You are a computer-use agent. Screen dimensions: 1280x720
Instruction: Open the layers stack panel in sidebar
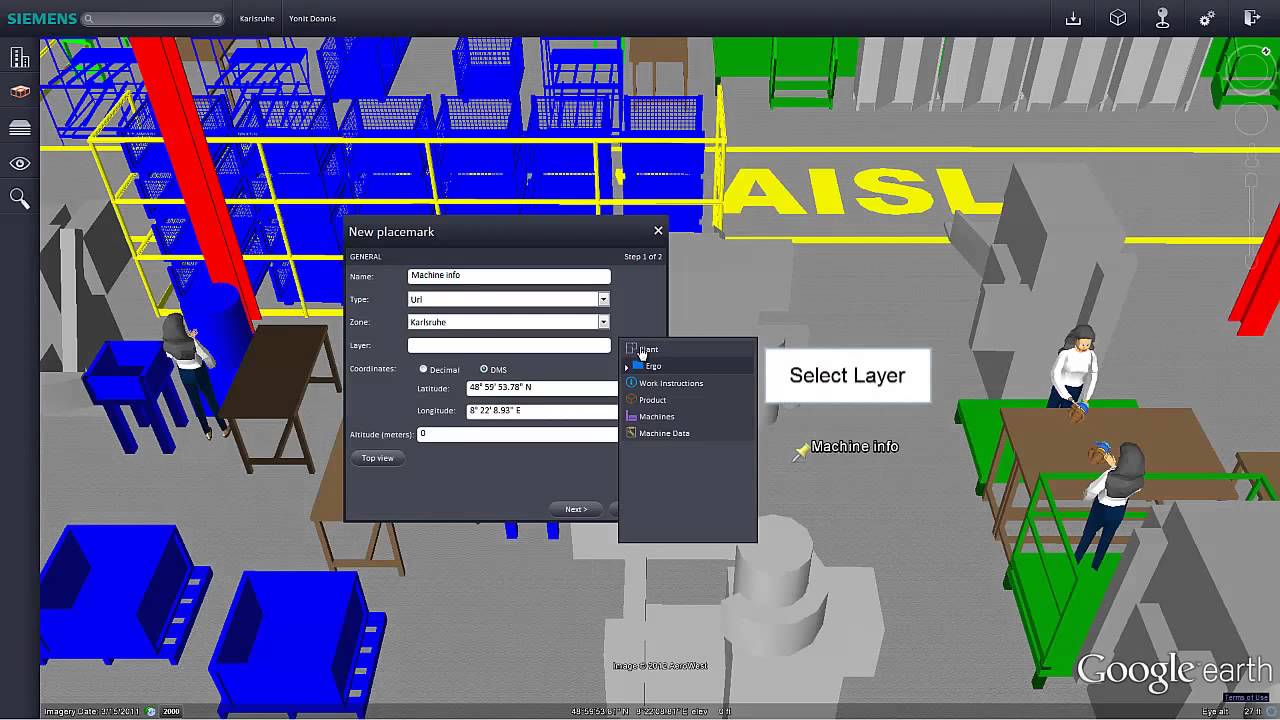(19, 128)
